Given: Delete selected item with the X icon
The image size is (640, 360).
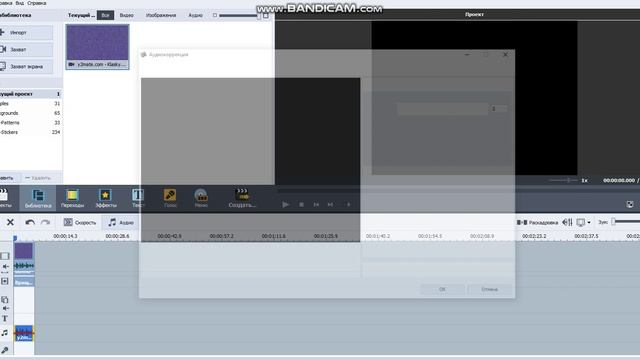Looking at the screenshot, I should 10,222.
